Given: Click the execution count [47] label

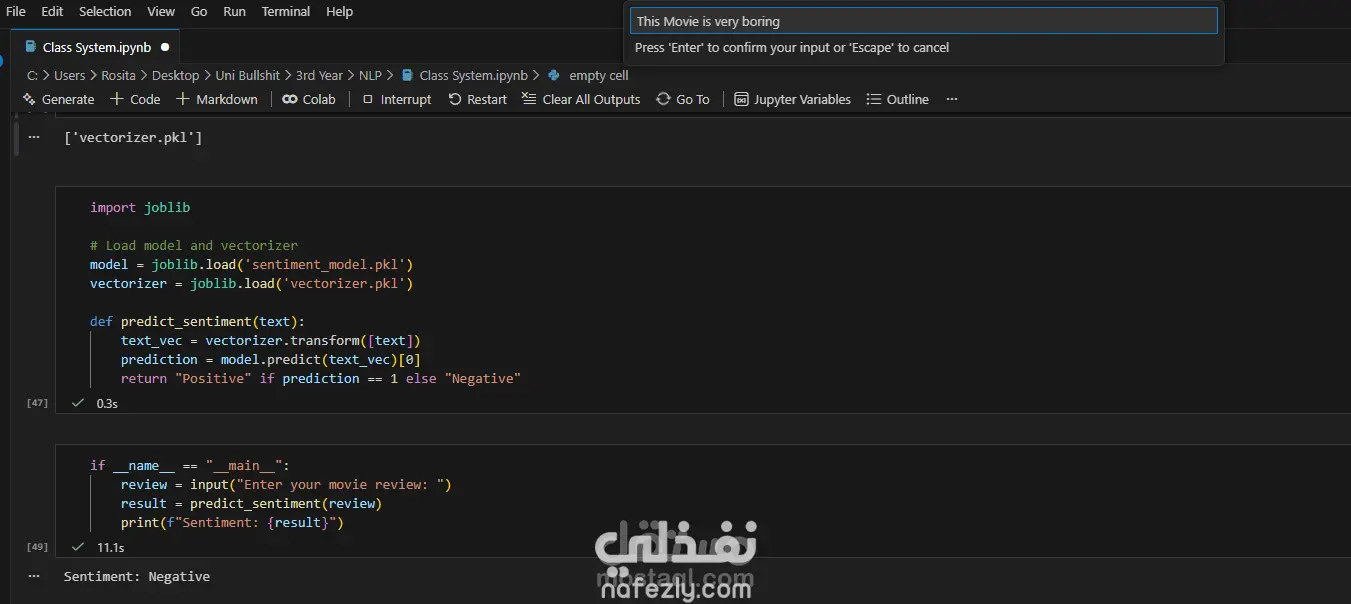Looking at the screenshot, I should pyautogui.click(x=38, y=402).
